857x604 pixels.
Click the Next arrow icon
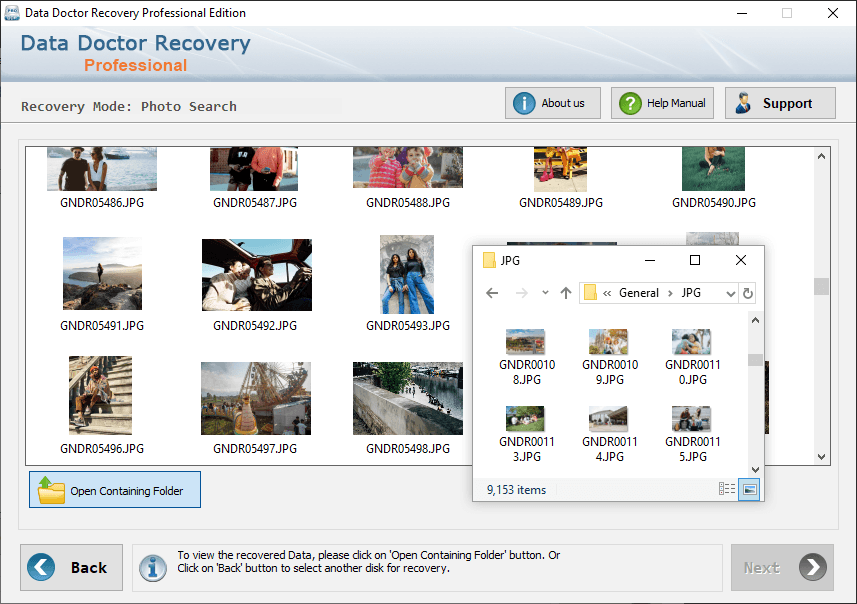(x=813, y=567)
